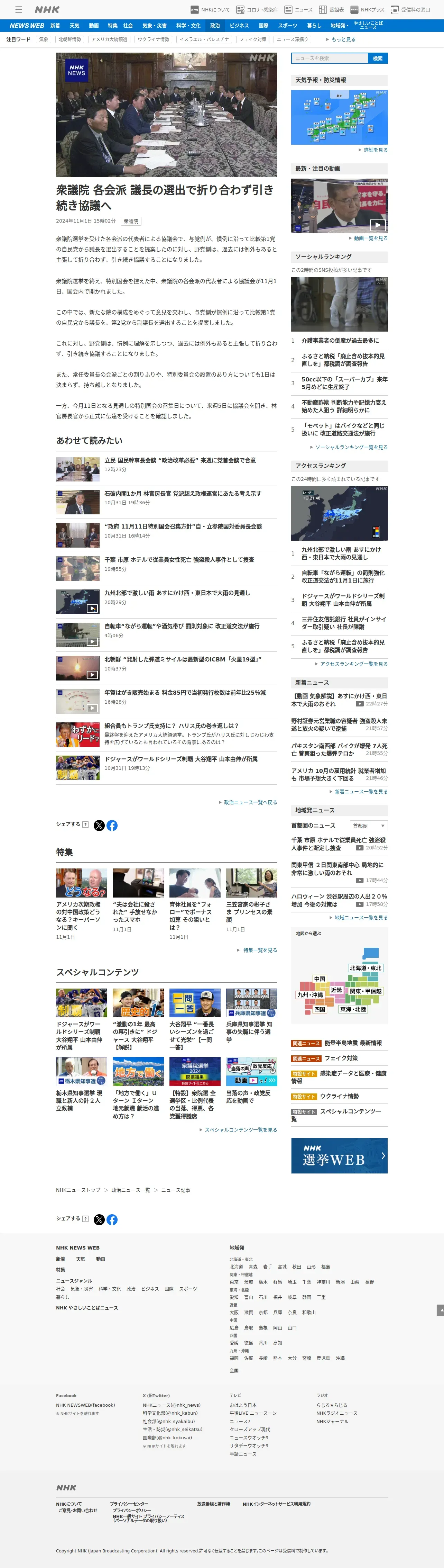Click the scroll-to-top button at the right edge

pos(440,1310)
